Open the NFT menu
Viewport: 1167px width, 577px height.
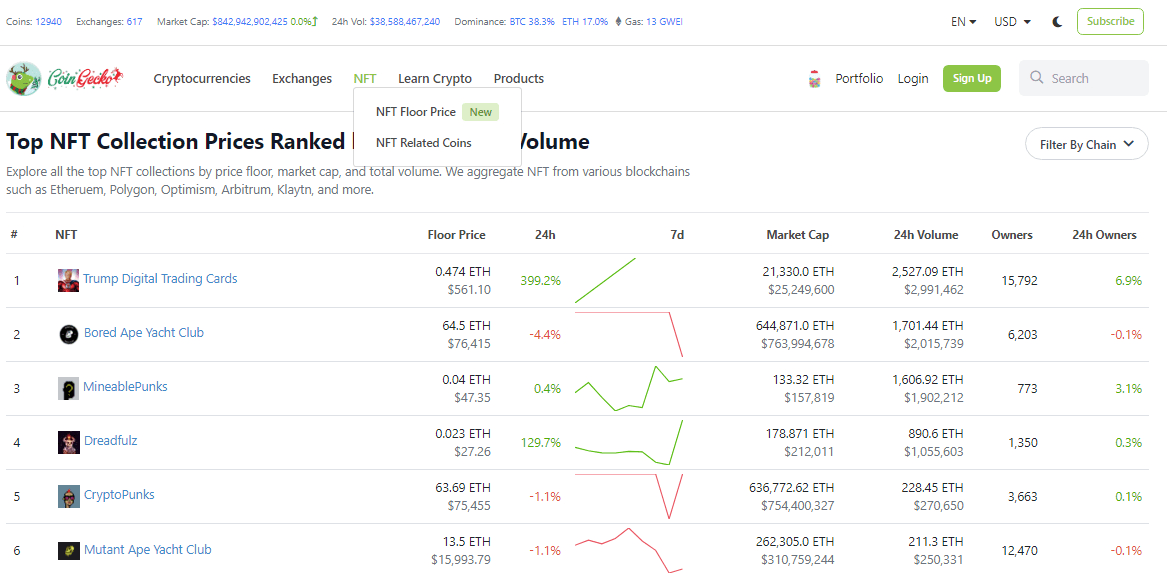coord(365,78)
